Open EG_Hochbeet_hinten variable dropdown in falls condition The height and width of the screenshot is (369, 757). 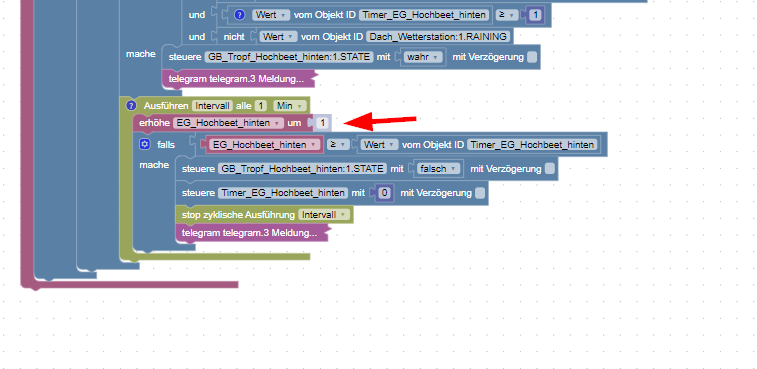264,144
